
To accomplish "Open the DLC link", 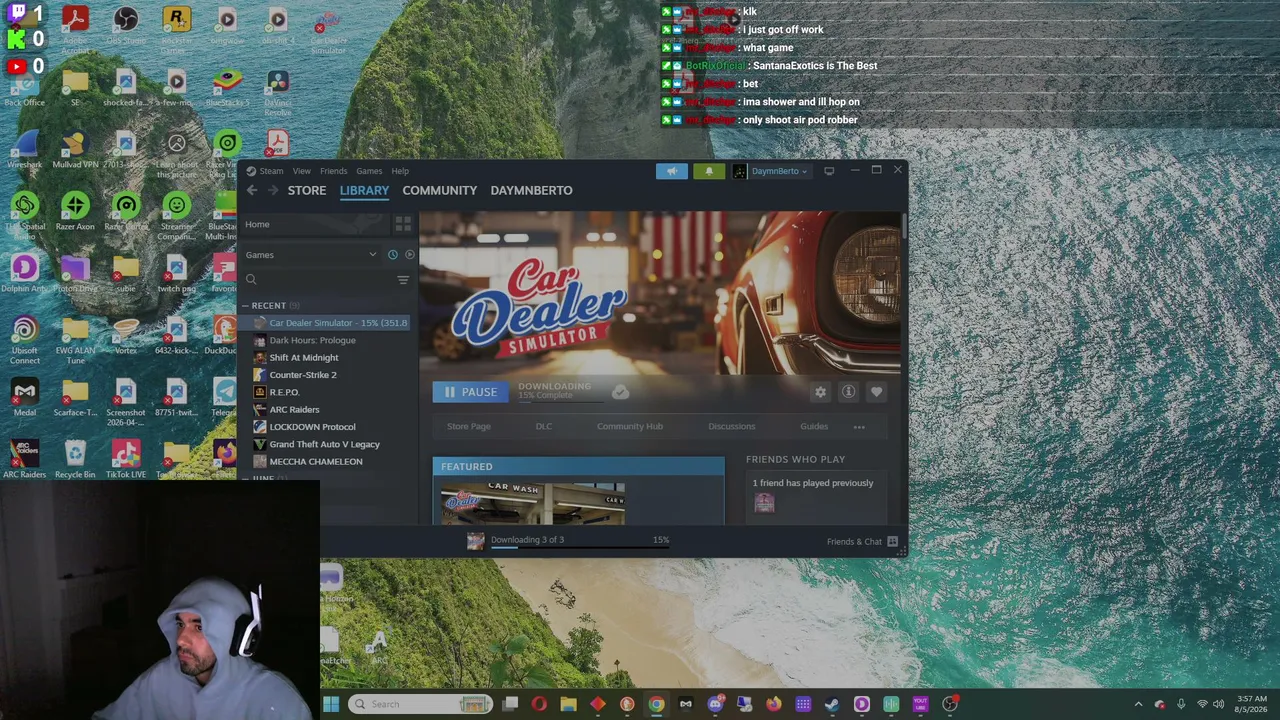I will [x=543, y=427].
